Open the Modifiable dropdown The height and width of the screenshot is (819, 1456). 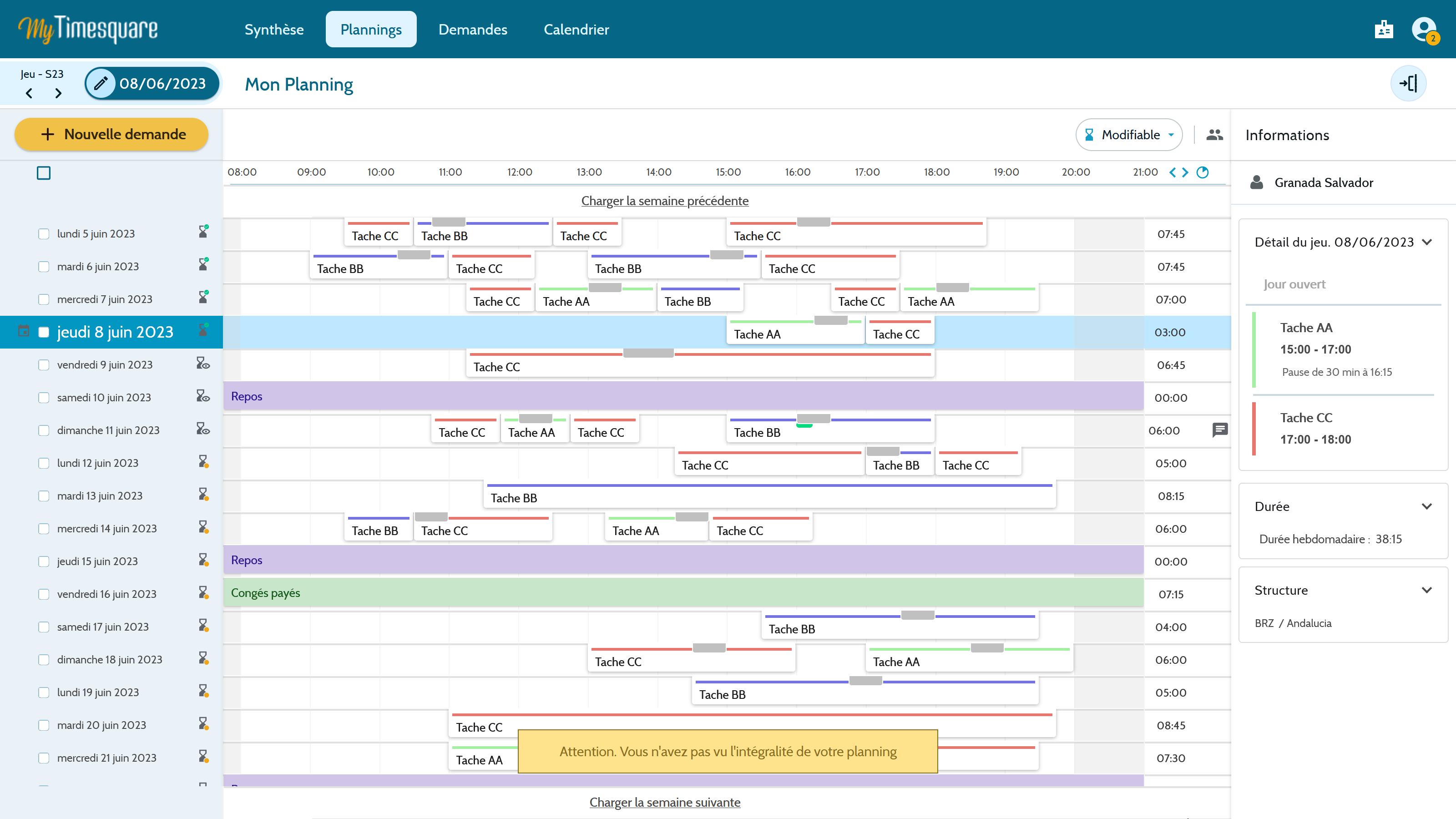tap(1129, 135)
